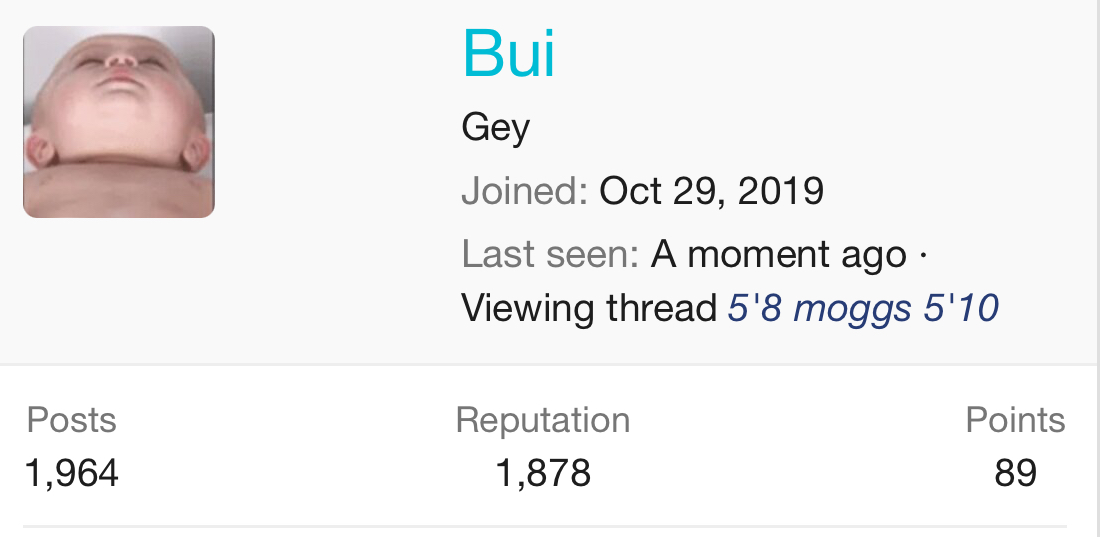
Task: Open the 1,878 reputation count
Action: click(543, 473)
